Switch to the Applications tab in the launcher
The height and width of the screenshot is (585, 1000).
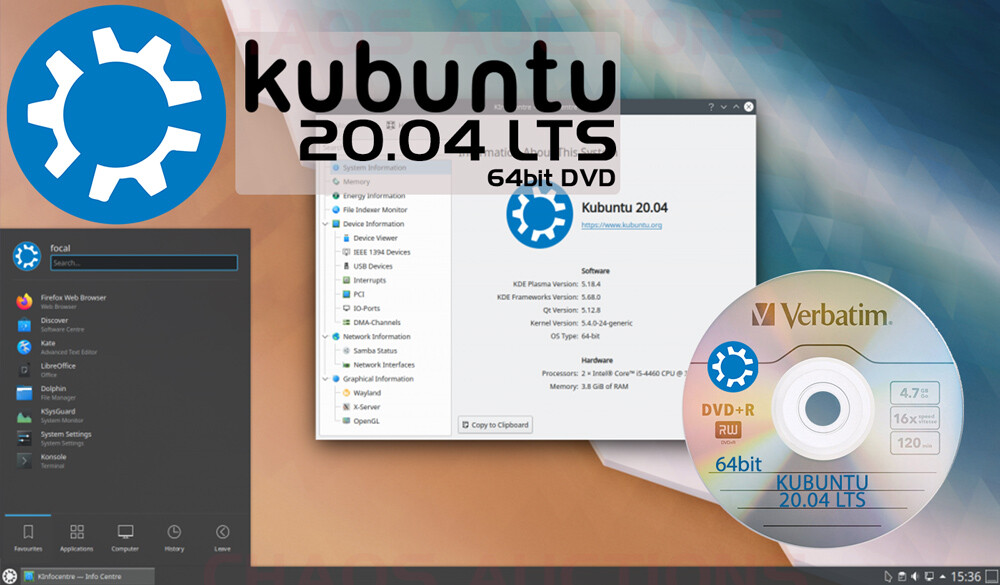(x=76, y=537)
